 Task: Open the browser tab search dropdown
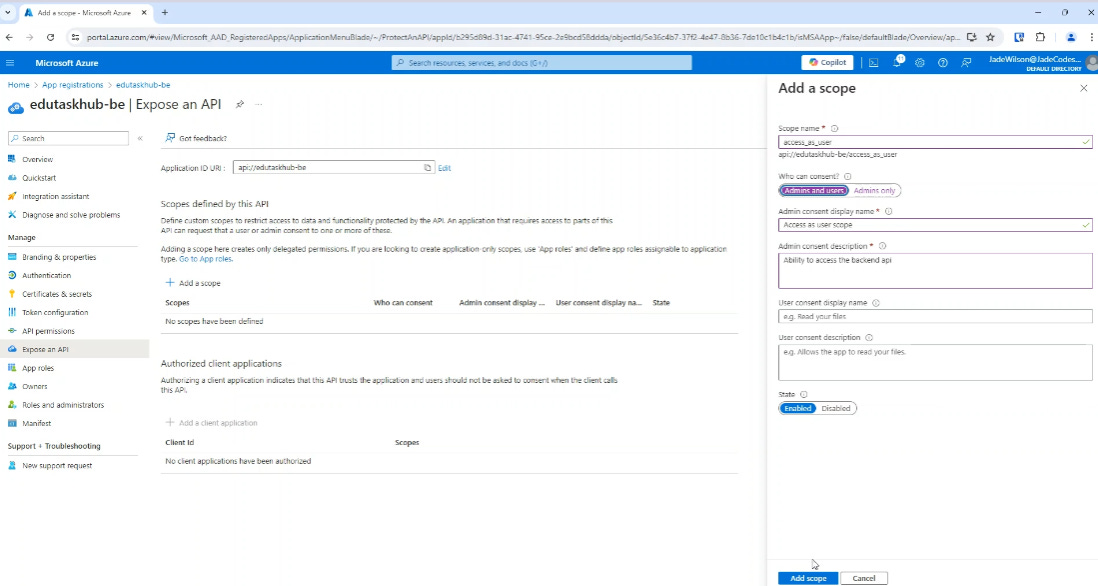[8, 13]
